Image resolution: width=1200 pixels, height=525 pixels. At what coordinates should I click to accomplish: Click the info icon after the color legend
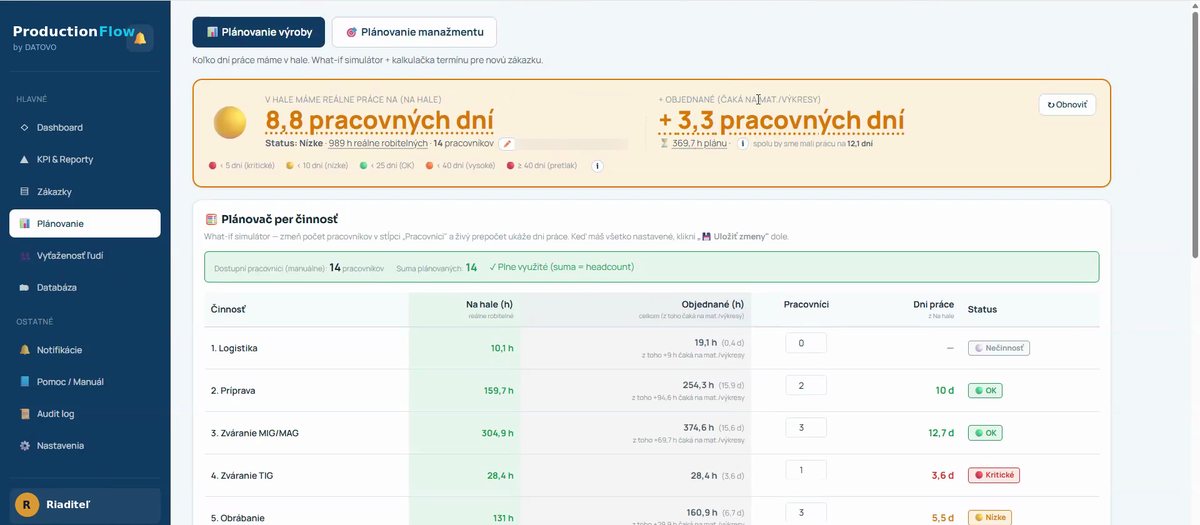pos(597,166)
